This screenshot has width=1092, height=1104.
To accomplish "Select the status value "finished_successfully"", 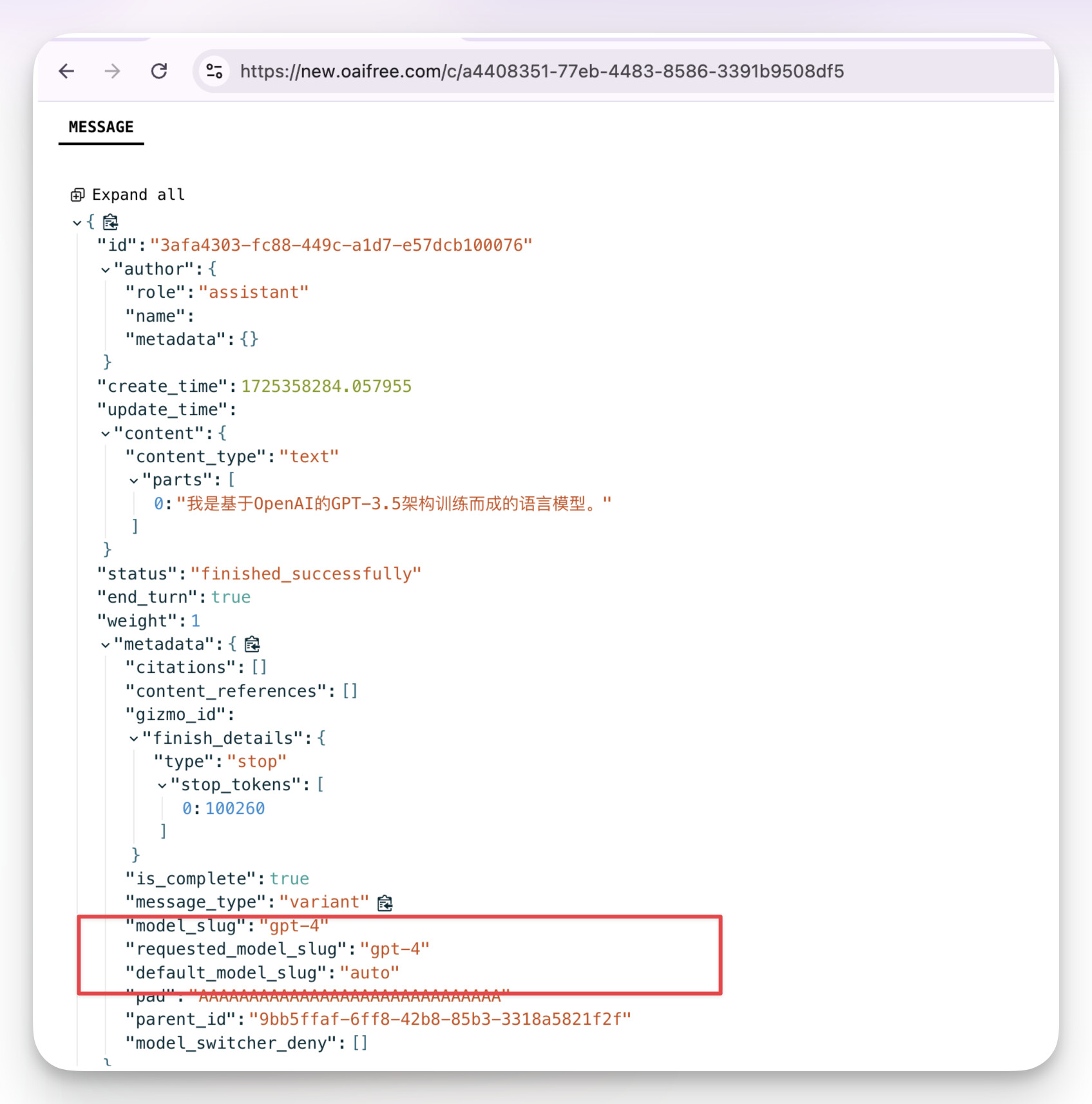I will point(306,574).
